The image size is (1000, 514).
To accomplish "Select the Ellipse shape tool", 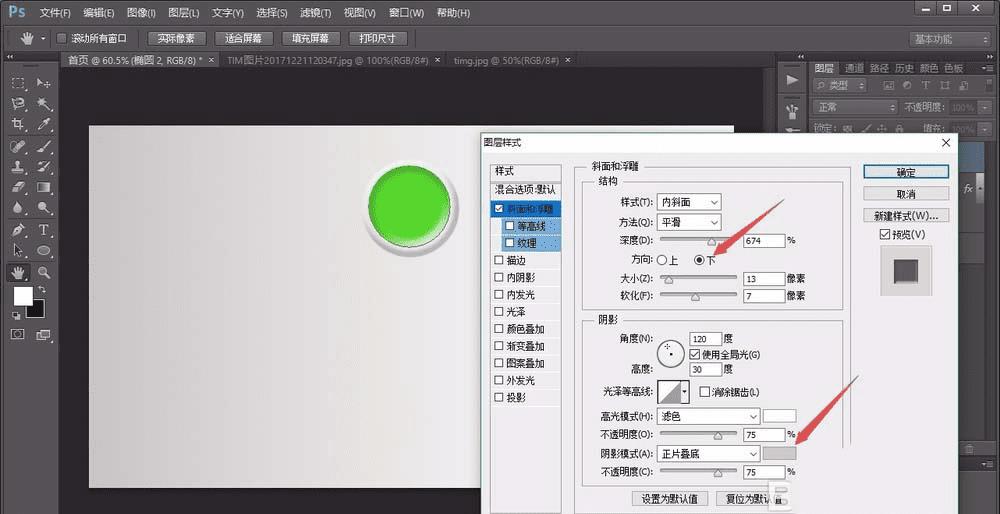I will point(43,250).
